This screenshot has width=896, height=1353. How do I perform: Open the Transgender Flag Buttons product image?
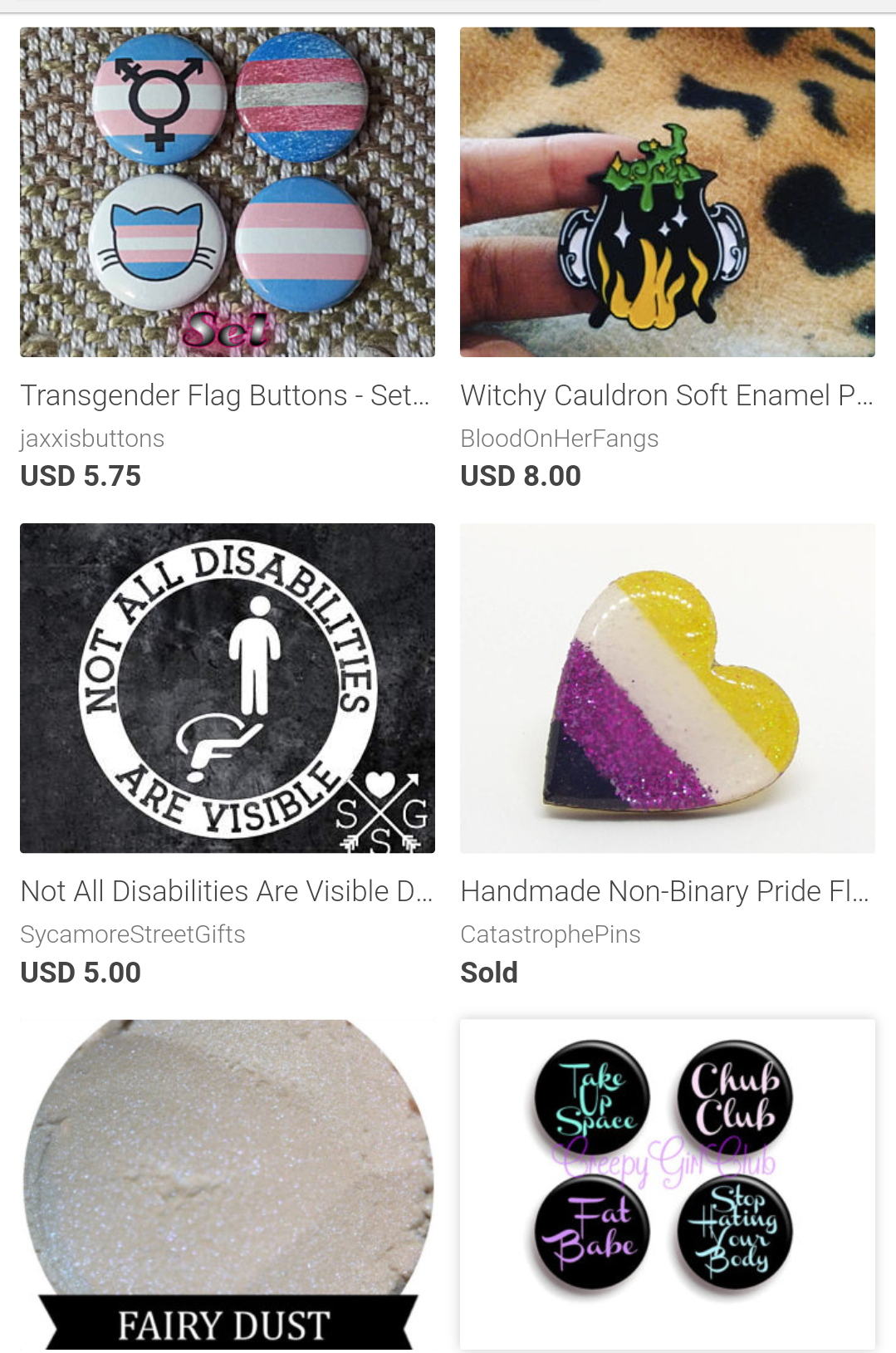click(228, 192)
